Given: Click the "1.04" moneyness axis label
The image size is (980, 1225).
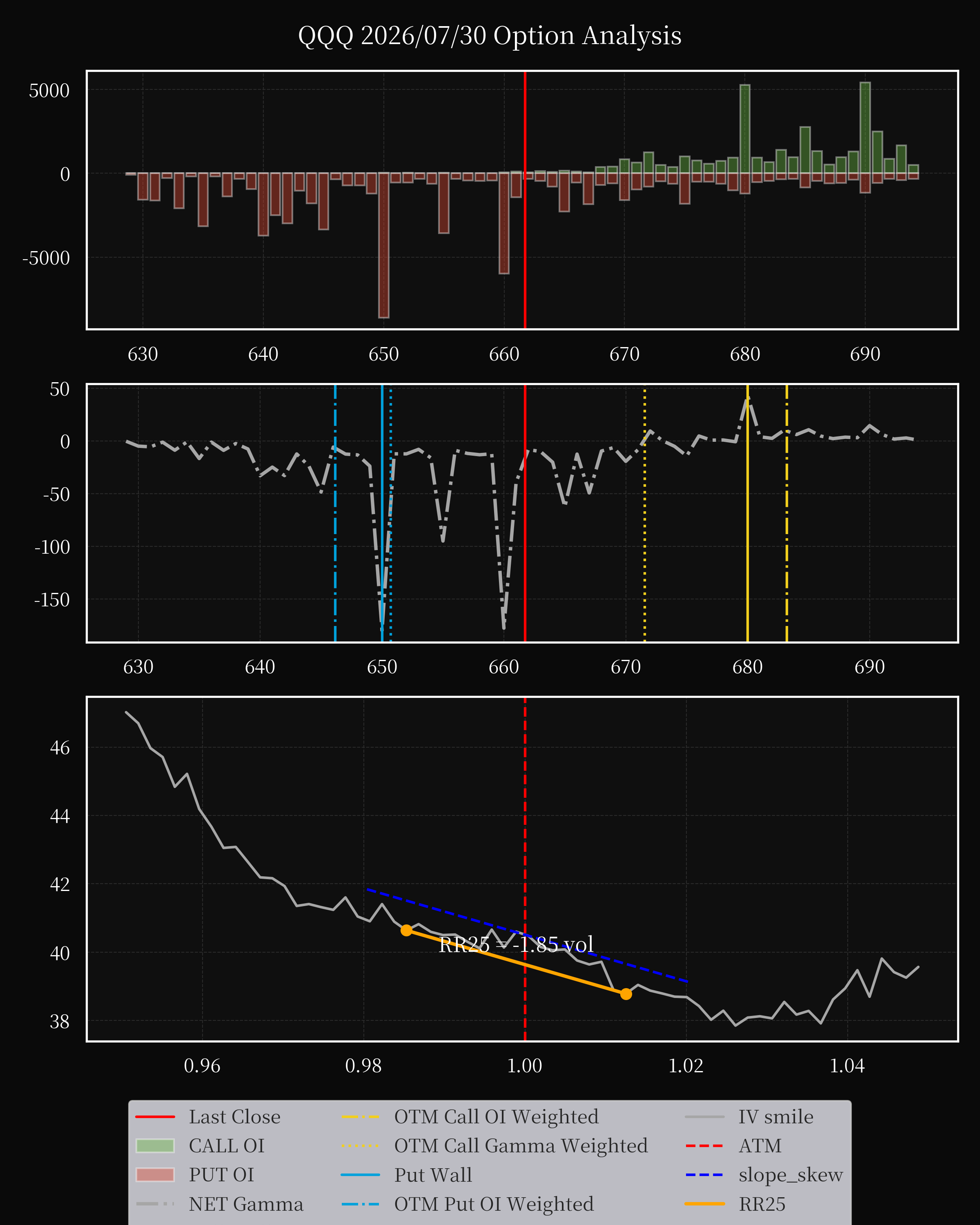Looking at the screenshot, I should [848, 1065].
